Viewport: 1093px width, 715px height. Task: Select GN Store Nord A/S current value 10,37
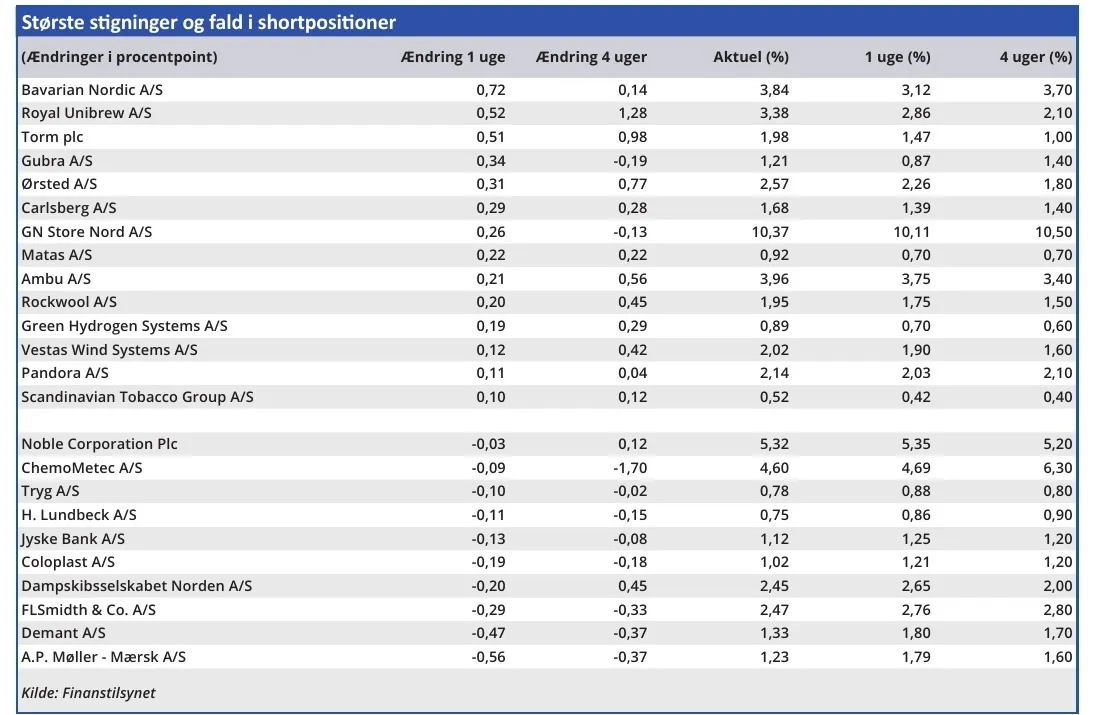coord(769,232)
